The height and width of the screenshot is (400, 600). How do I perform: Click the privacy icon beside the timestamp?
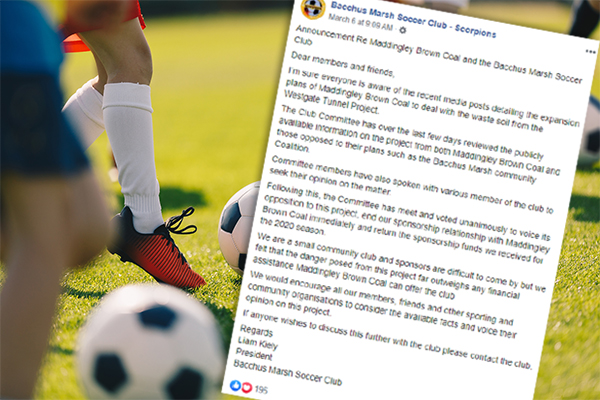coord(402,29)
